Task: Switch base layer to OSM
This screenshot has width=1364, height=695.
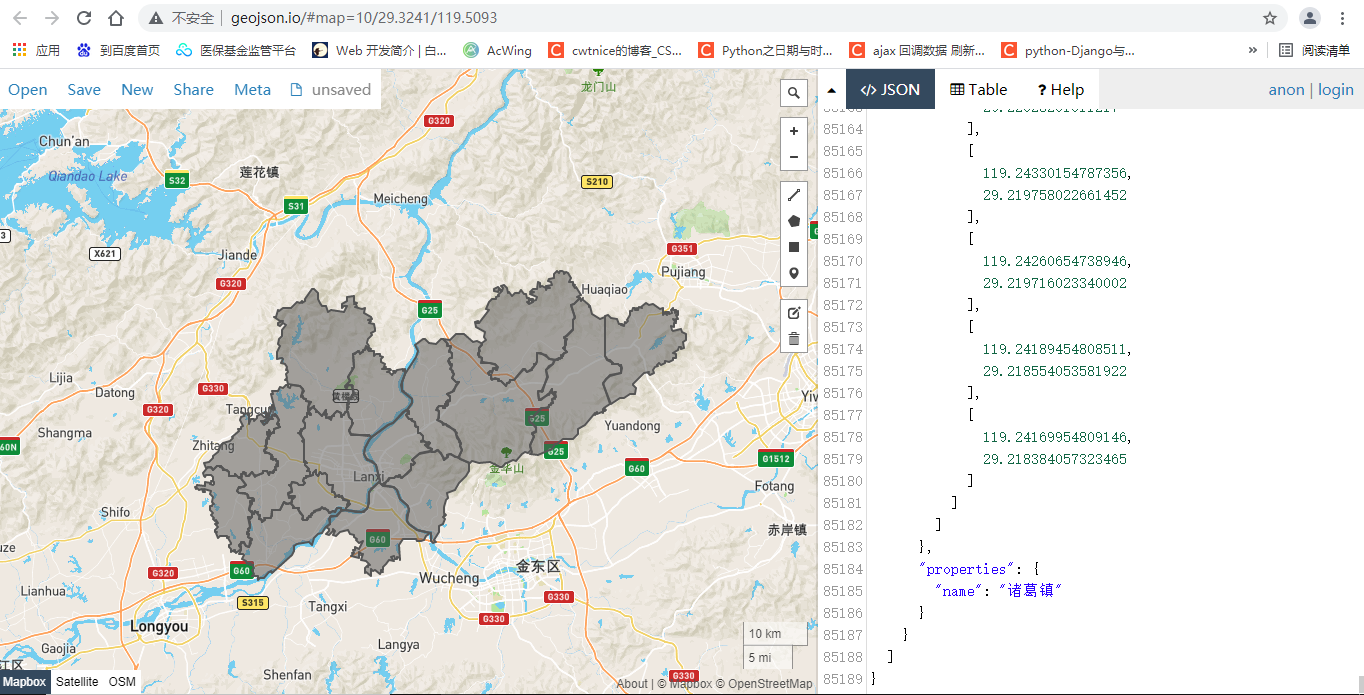Action: coord(122,682)
